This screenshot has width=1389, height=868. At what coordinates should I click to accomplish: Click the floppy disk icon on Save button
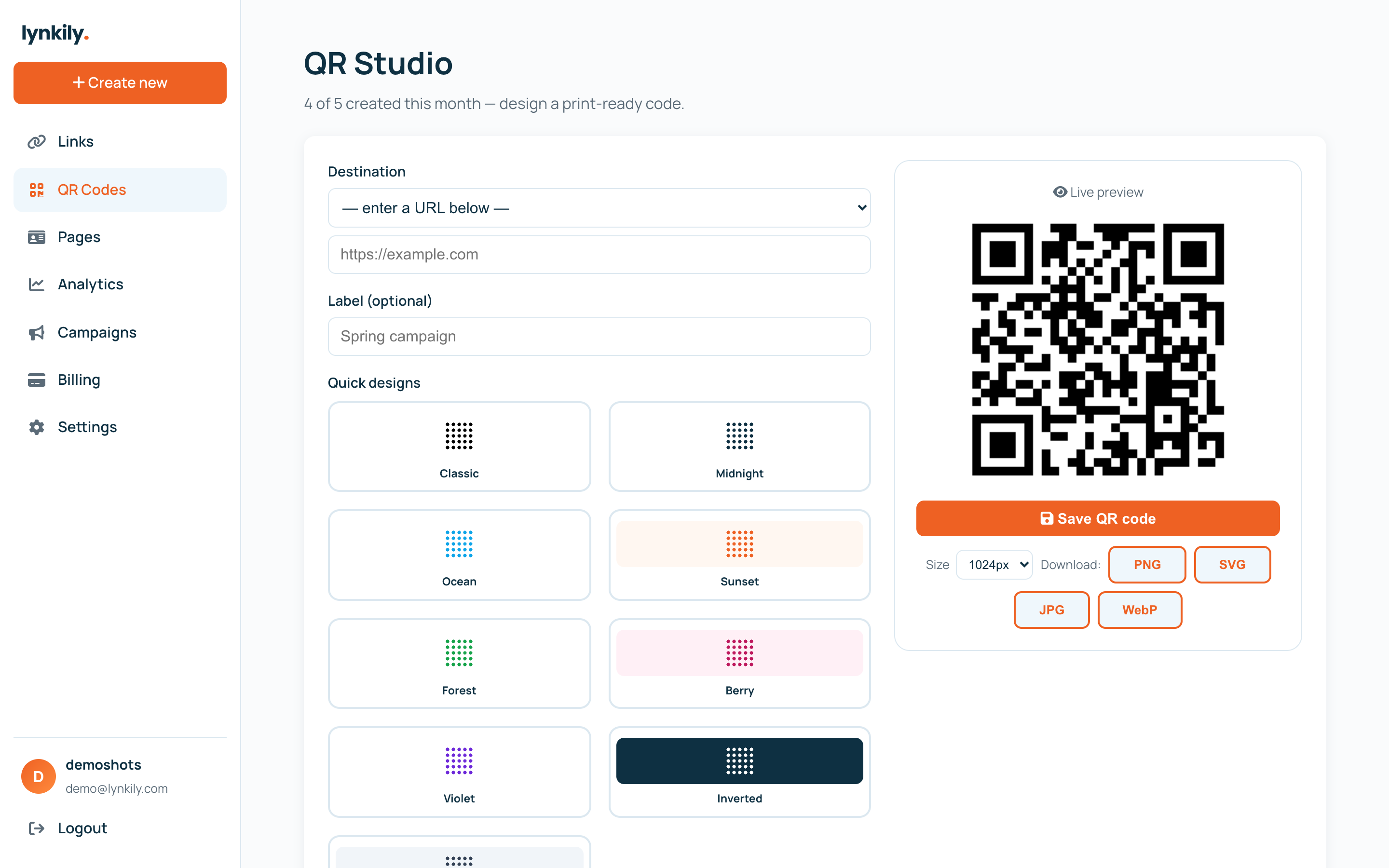pyautogui.click(x=1047, y=518)
